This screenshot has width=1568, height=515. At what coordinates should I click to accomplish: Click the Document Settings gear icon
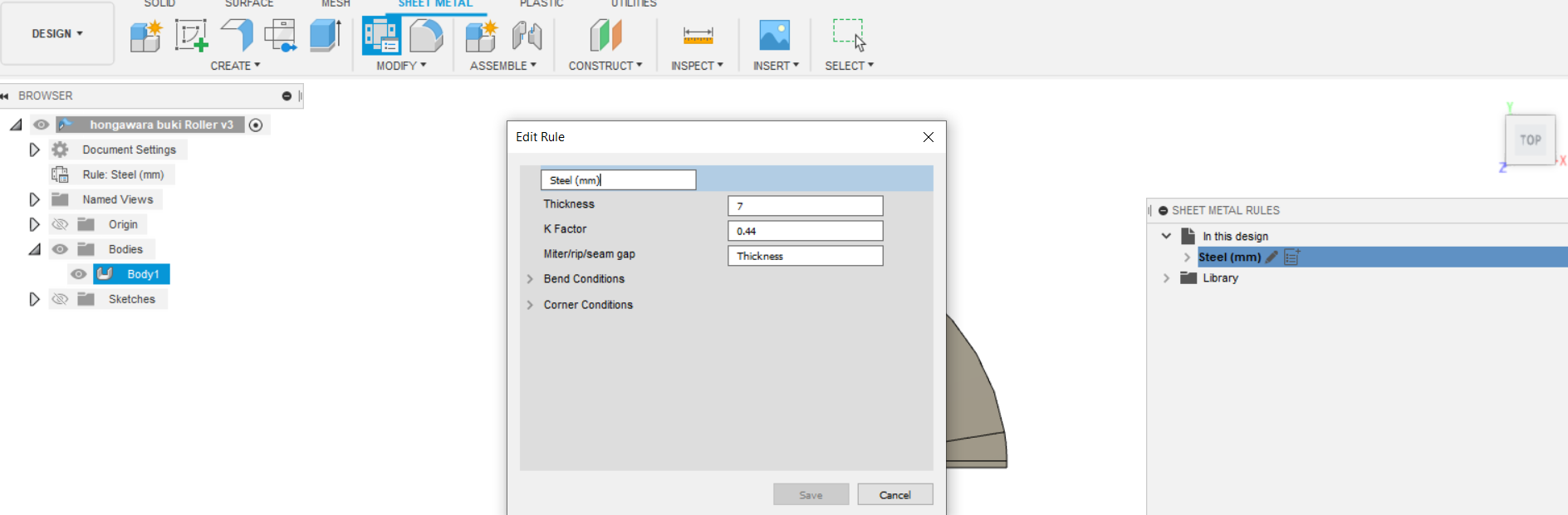(60, 150)
